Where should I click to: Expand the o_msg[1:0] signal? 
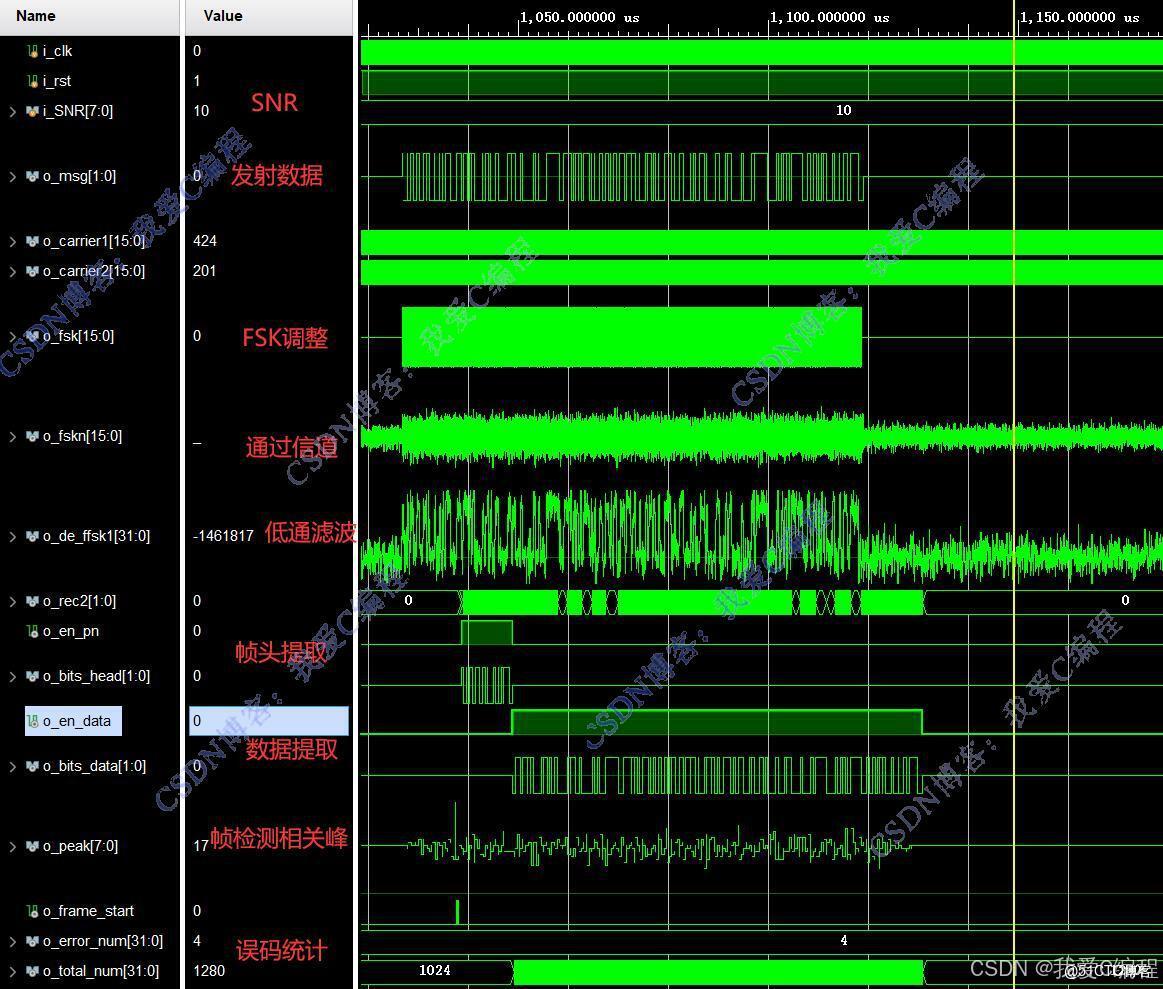tap(13, 177)
